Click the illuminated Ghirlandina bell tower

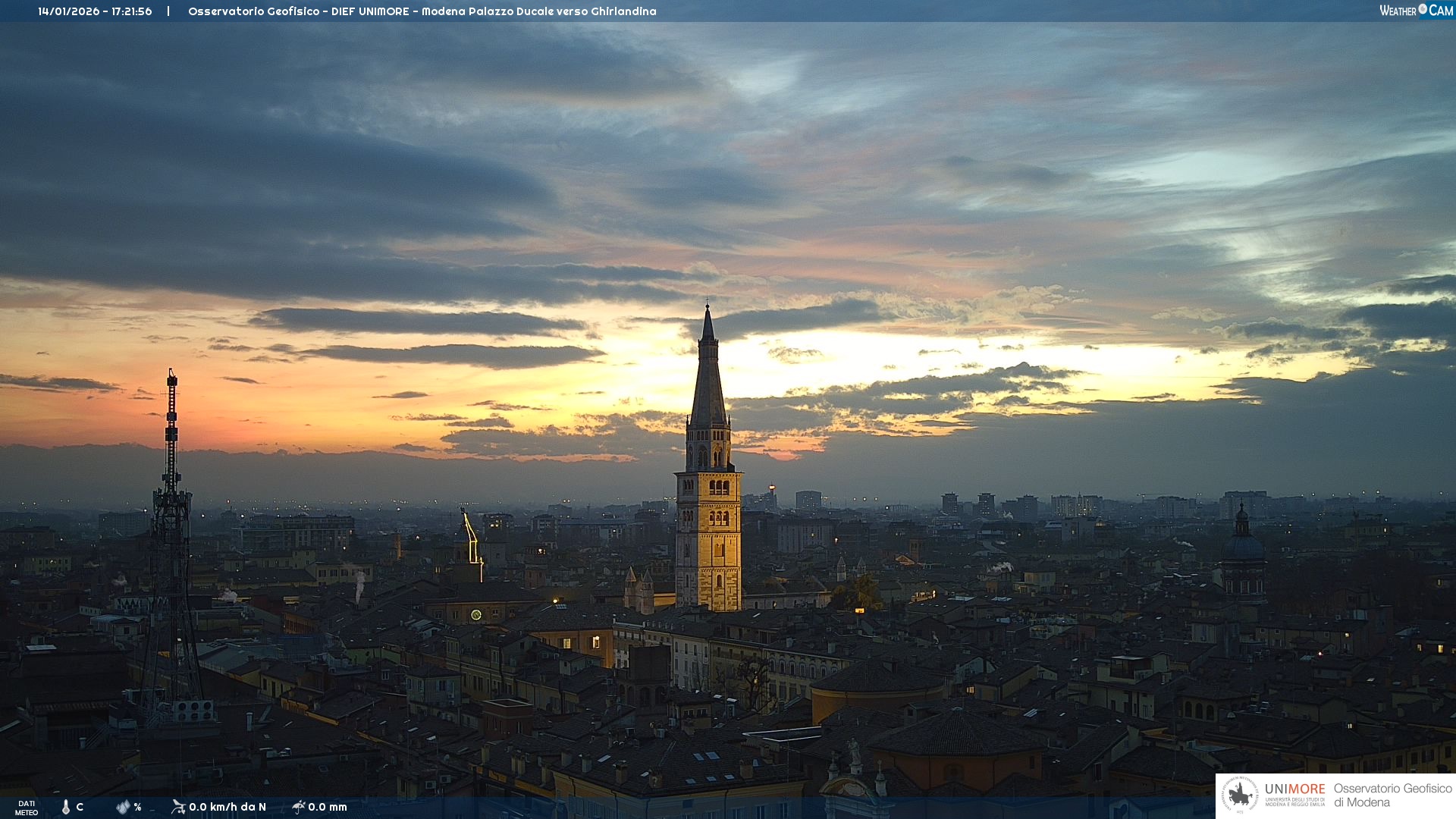click(x=708, y=538)
